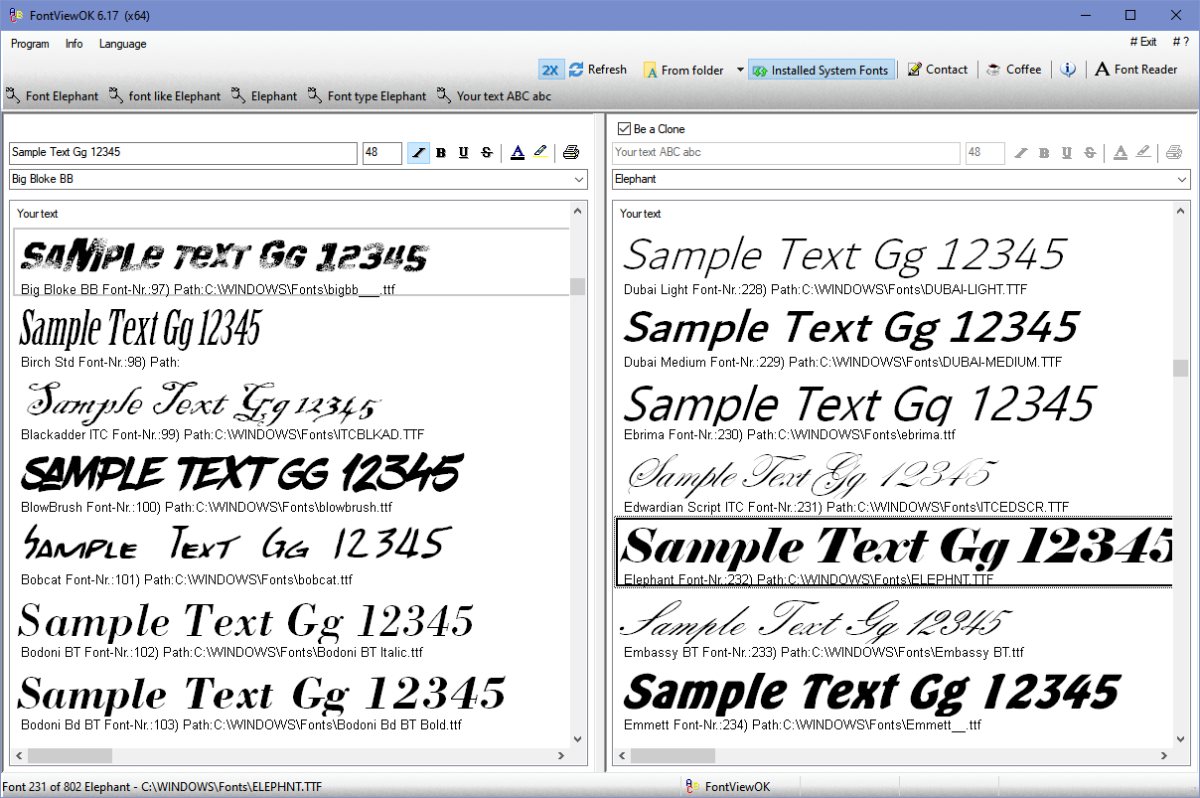Toggle underline in the right pane

click(x=1066, y=153)
